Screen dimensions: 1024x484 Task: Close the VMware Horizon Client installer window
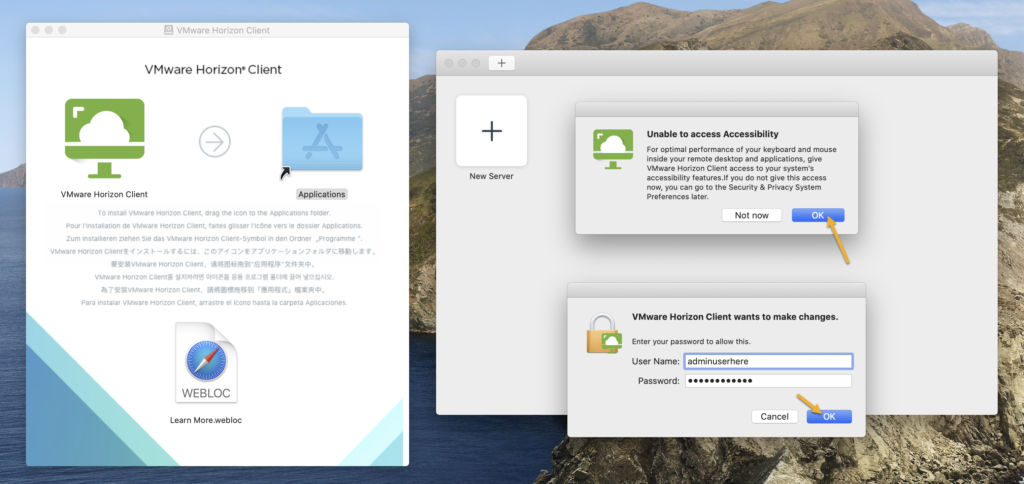click(37, 32)
